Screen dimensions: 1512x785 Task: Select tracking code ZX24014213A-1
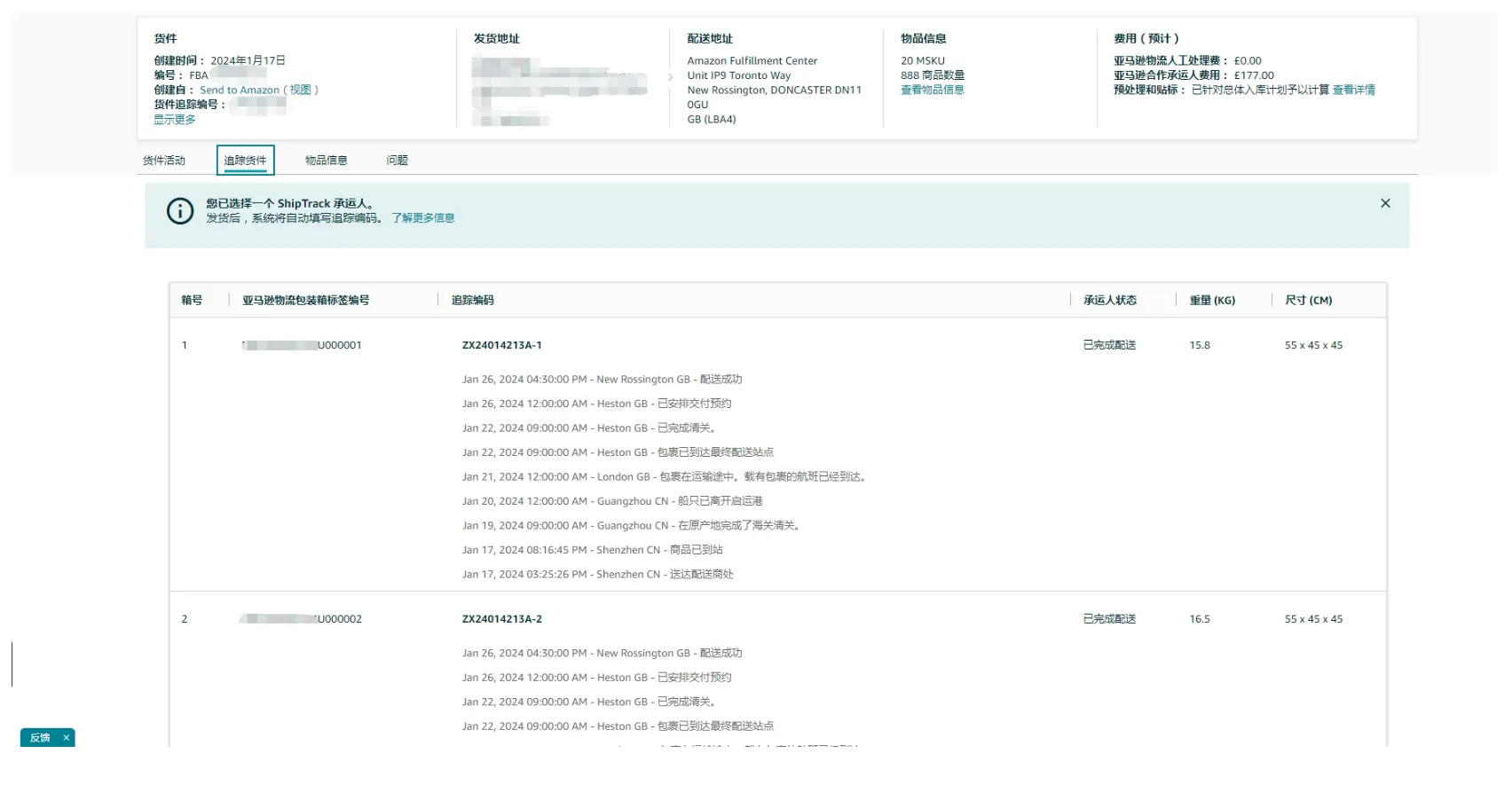coord(501,345)
